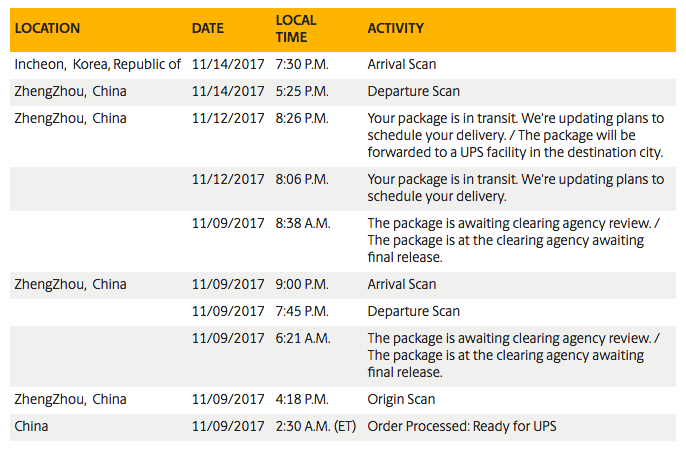Image resolution: width=686 pixels, height=453 pixels.
Task: Click the ACTIVITY column header
Action: coord(396,28)
